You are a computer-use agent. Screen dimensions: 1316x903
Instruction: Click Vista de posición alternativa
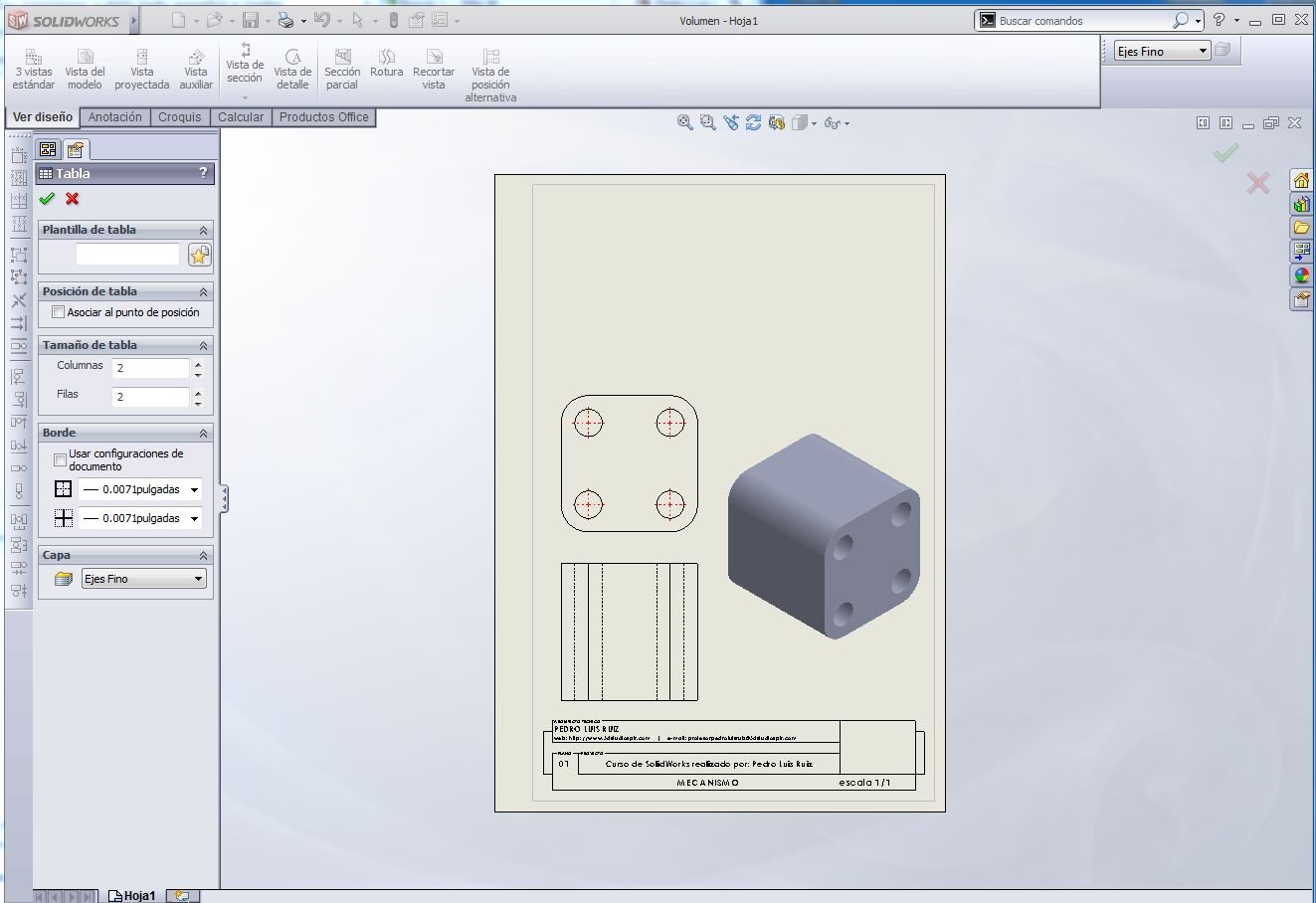(490, 77)
